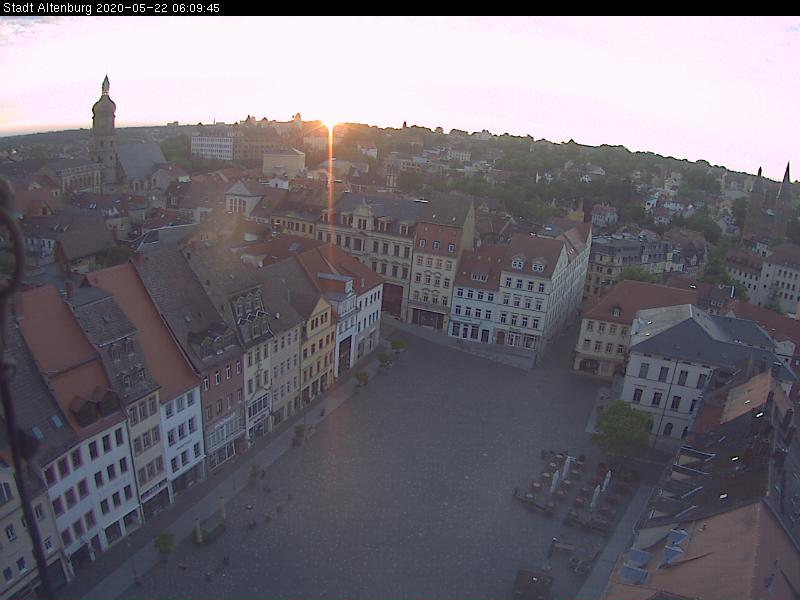This screenshot has width=800, height=600.
Task: Click the green tree beside the square
Action: click(622, 429)
